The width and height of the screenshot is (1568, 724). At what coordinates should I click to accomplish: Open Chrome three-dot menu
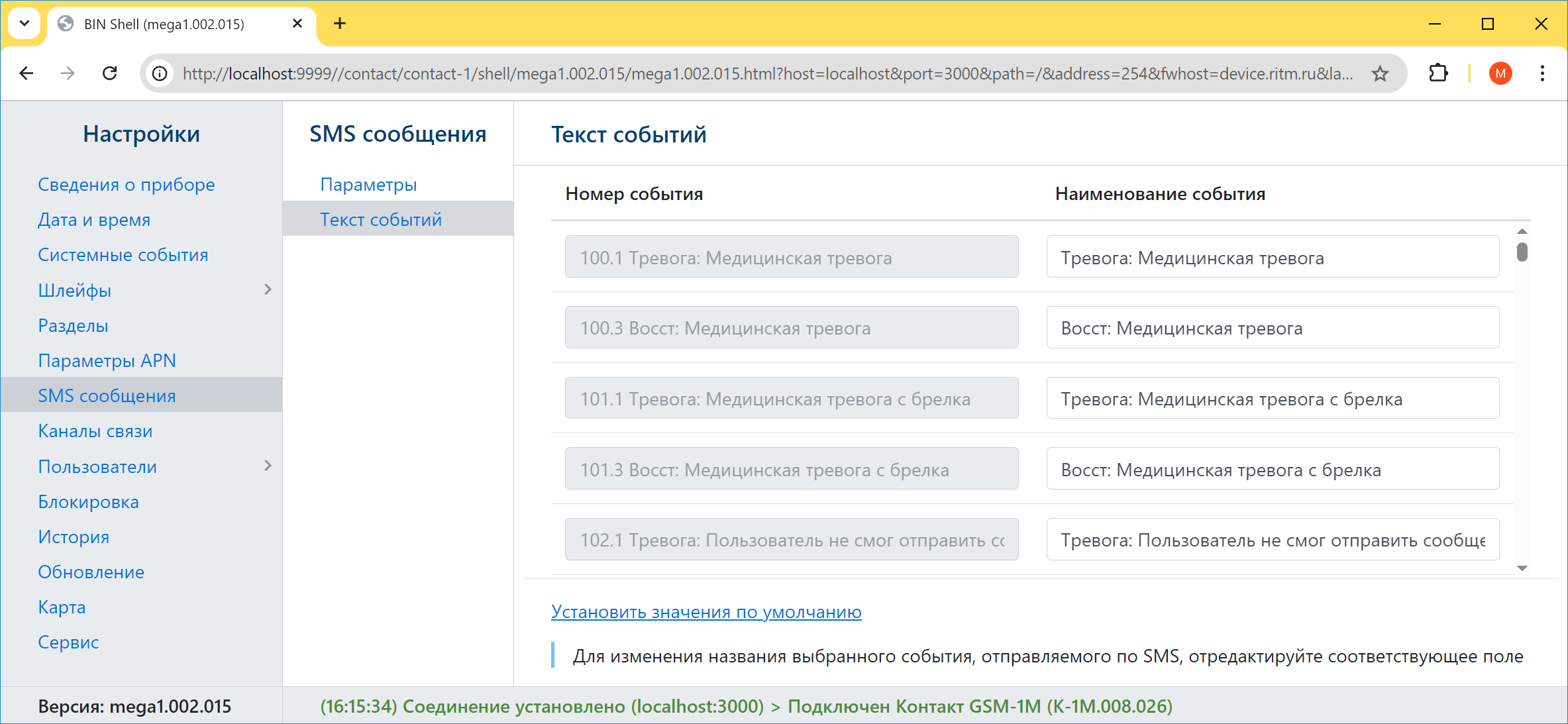(x=1542, y=73)
